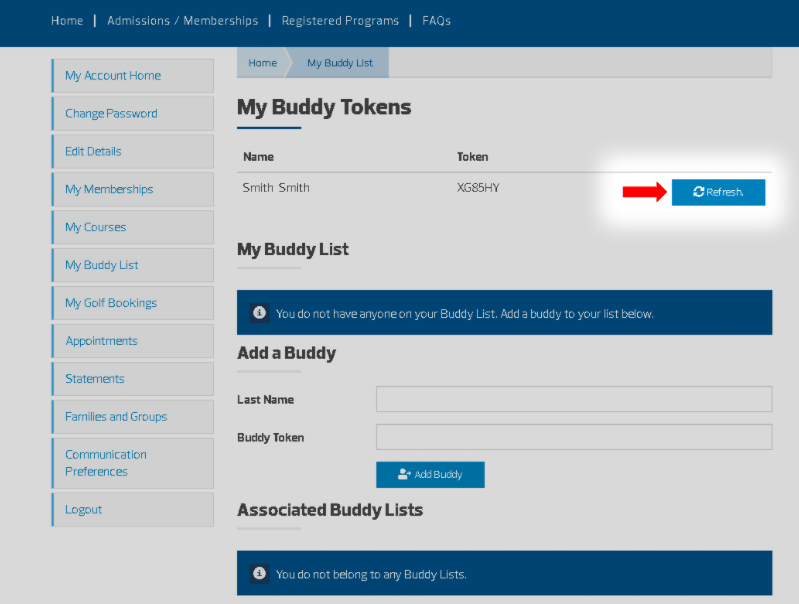Type in the Last Name field
Image resolution: width=799 pixels, height=604 pixels.
tap(573, 399)
